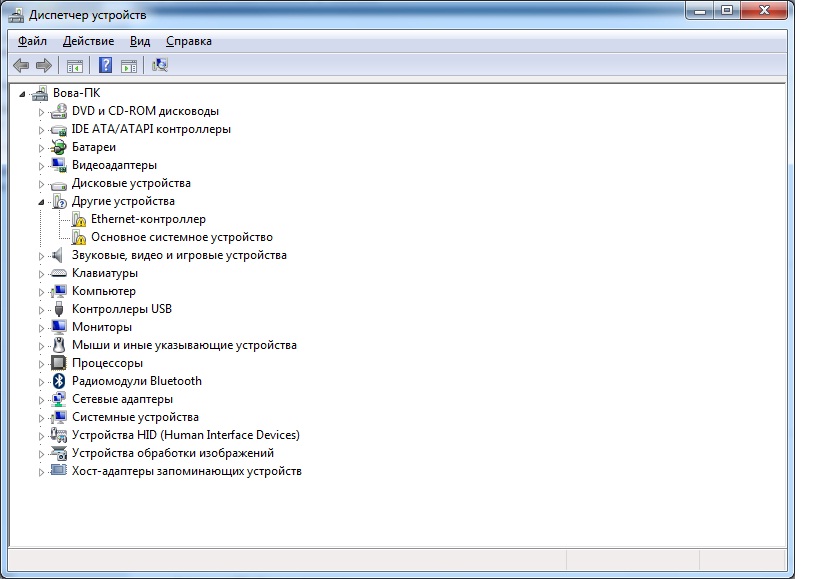Select Основное системное устройство in the tree

click(x=181, y=237)
